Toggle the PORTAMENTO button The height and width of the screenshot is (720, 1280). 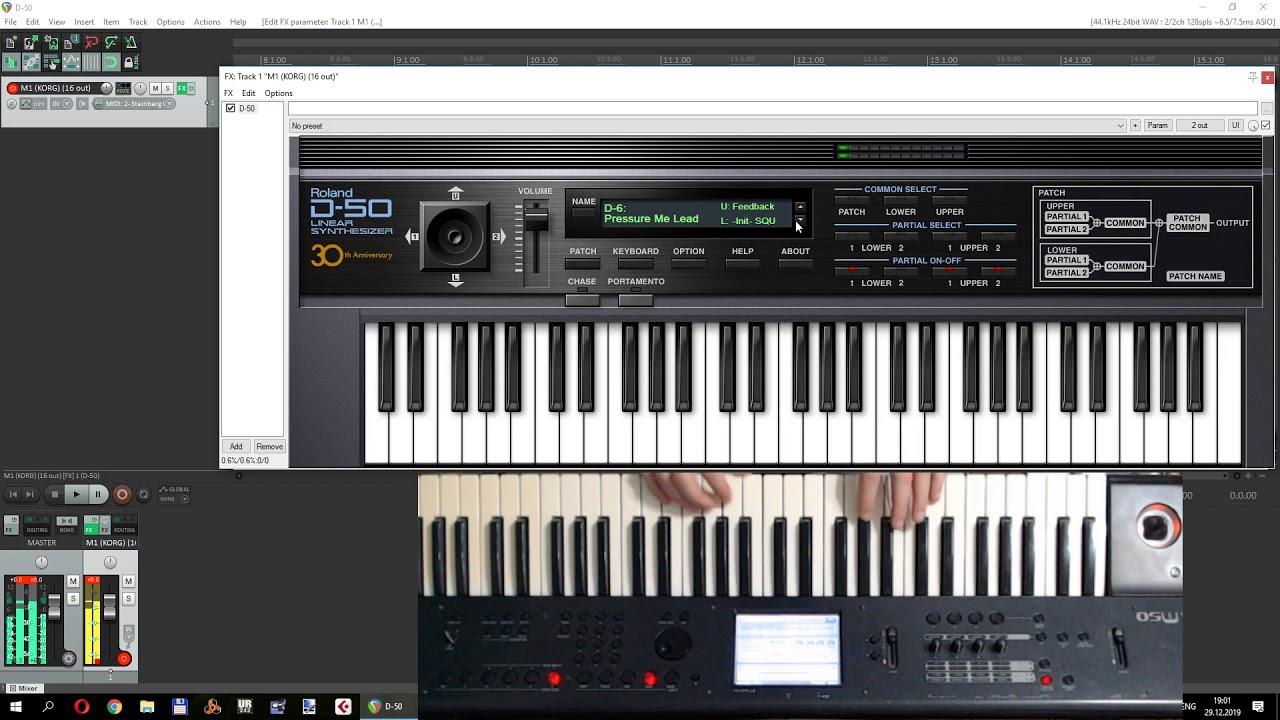coord(636,299)
